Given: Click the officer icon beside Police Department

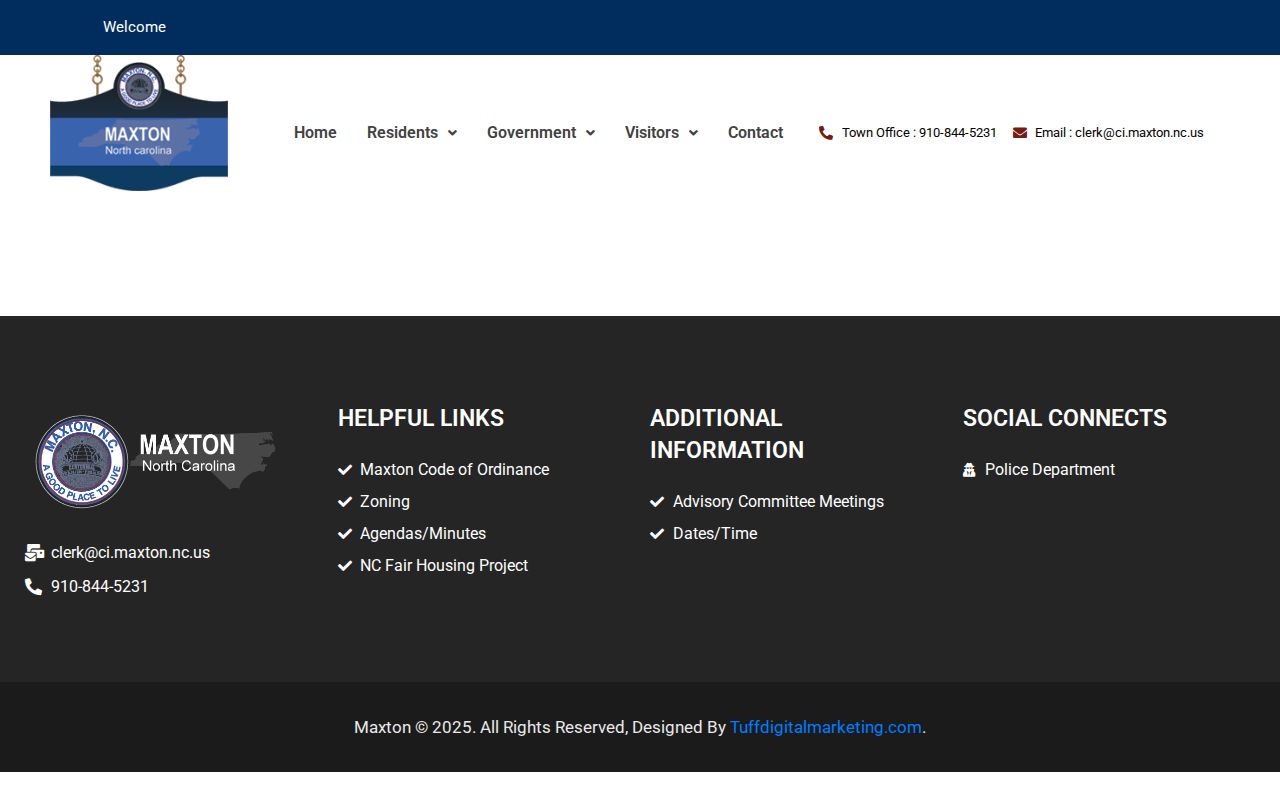Looking at the screenshot, I should pos(969,470).
